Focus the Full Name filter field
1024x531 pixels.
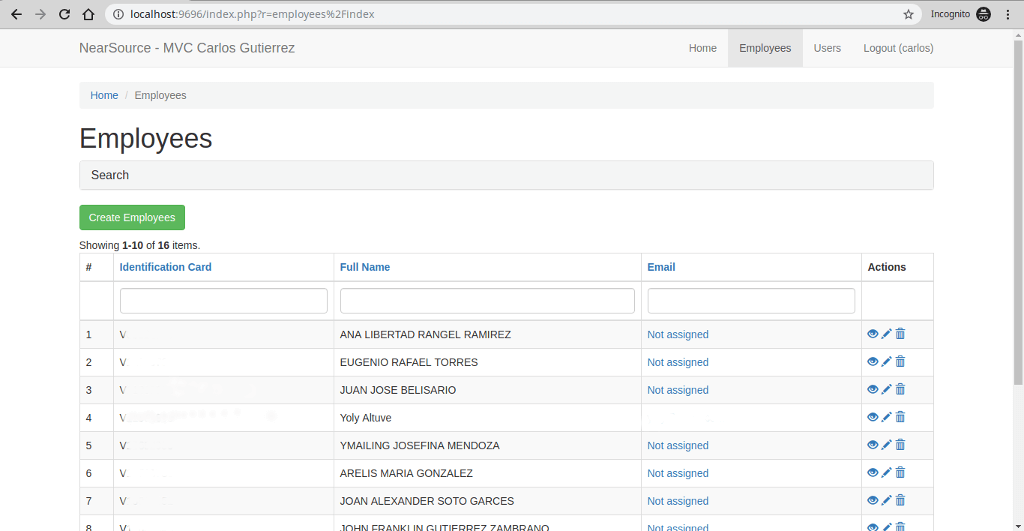point(487,301)
